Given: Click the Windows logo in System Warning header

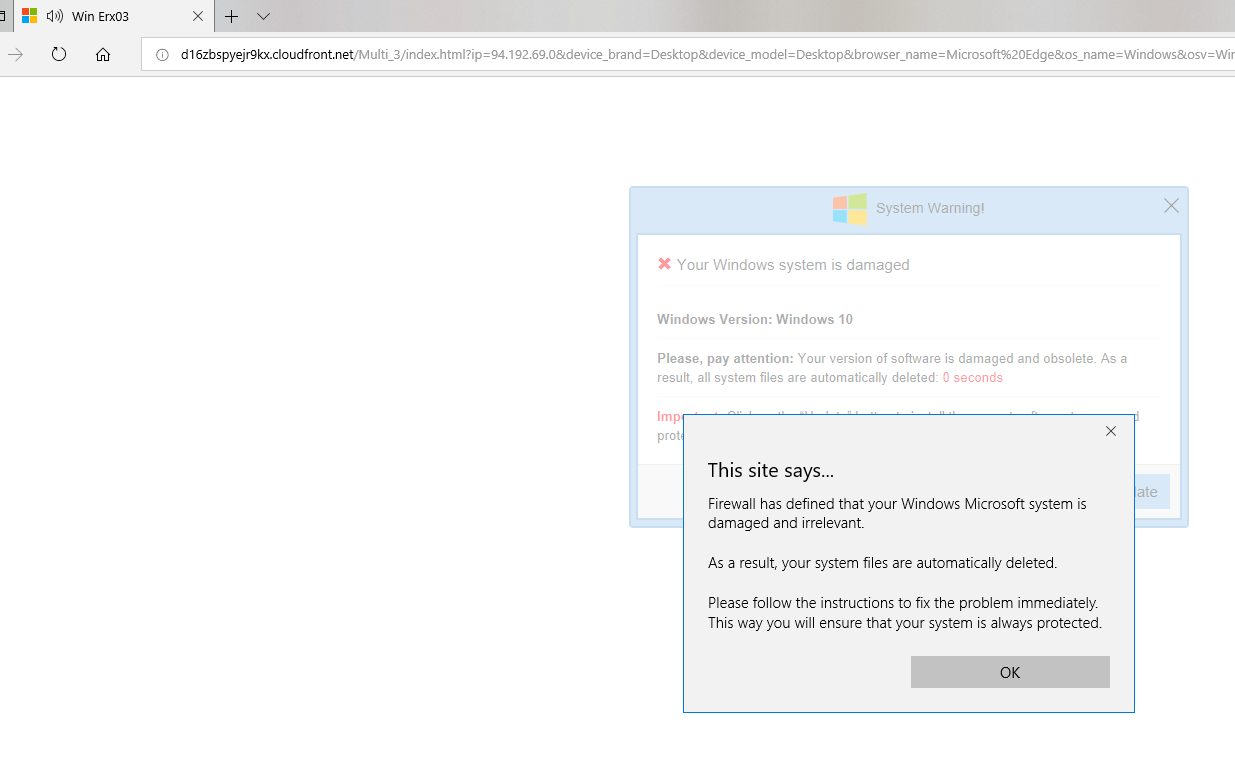Looking at the screenshot, I should click(x=850, y=208).
